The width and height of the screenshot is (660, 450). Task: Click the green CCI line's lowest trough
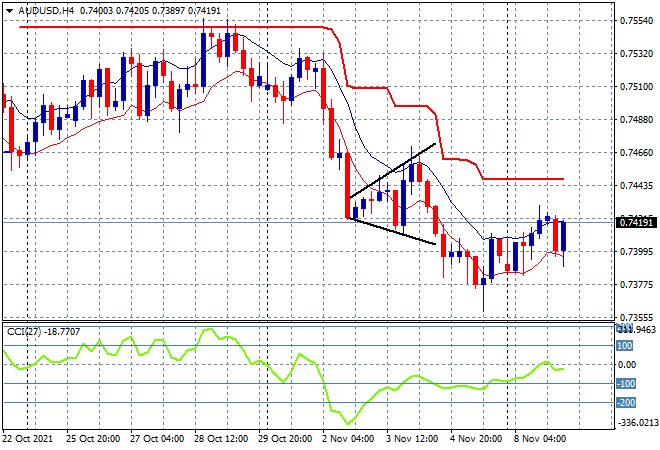pyautogui.click(x=348, y=423)
